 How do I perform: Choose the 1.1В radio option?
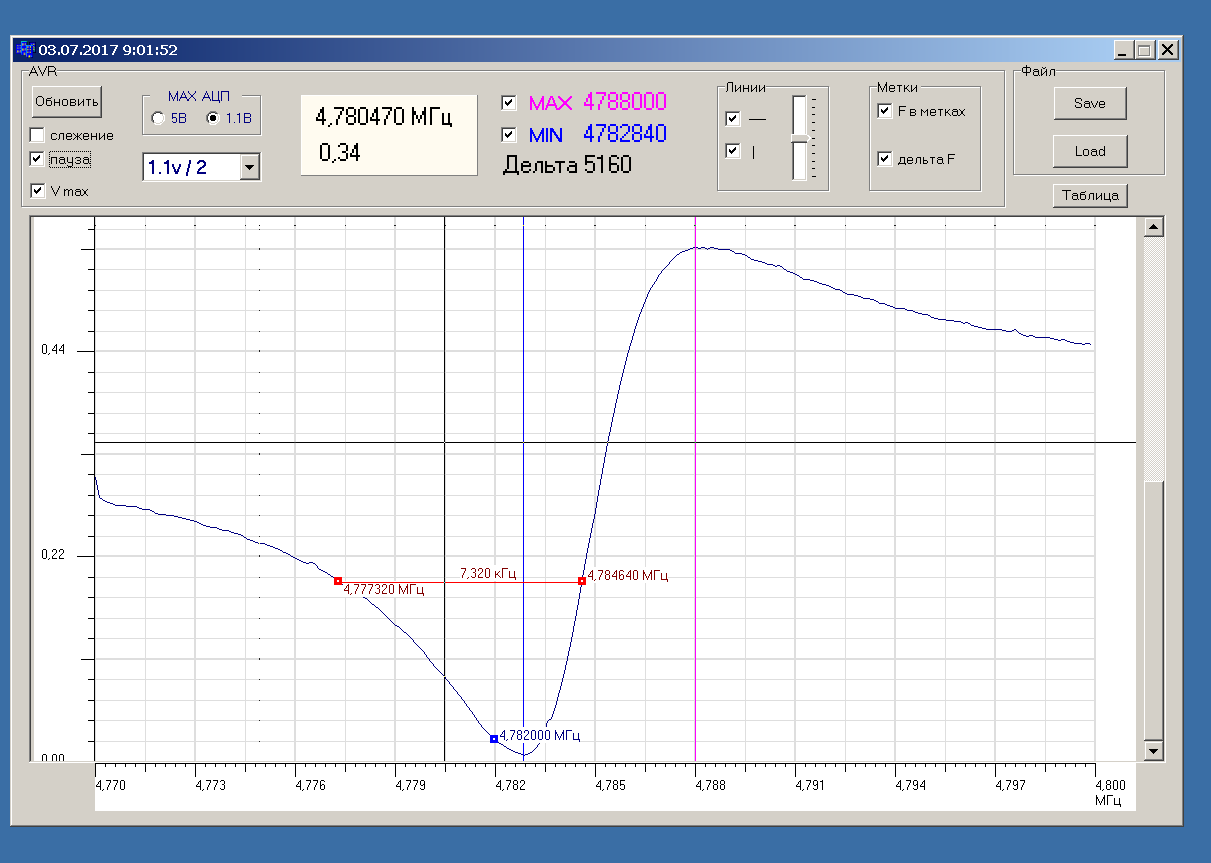(x=212, y=118)
